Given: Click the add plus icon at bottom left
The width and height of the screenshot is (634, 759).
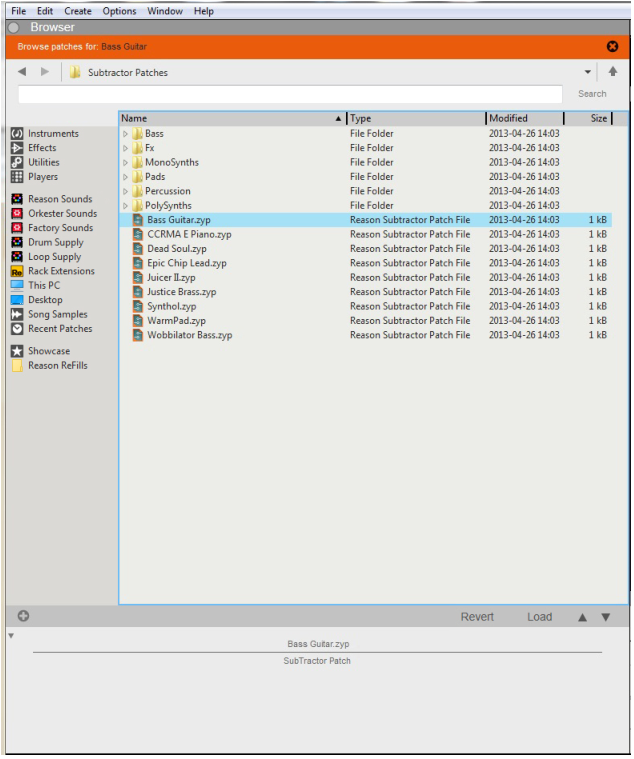Looking at the screenshot, I should (23, 616).
